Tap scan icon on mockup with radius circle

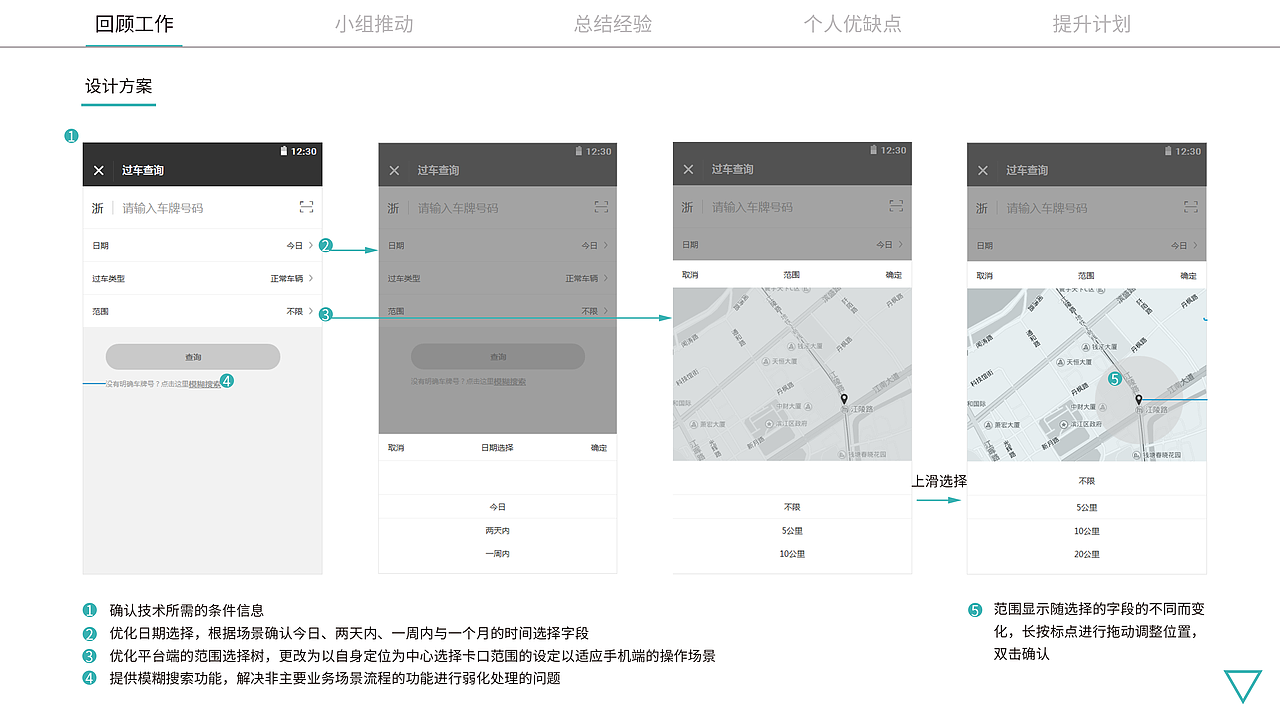coord(1190,207)
